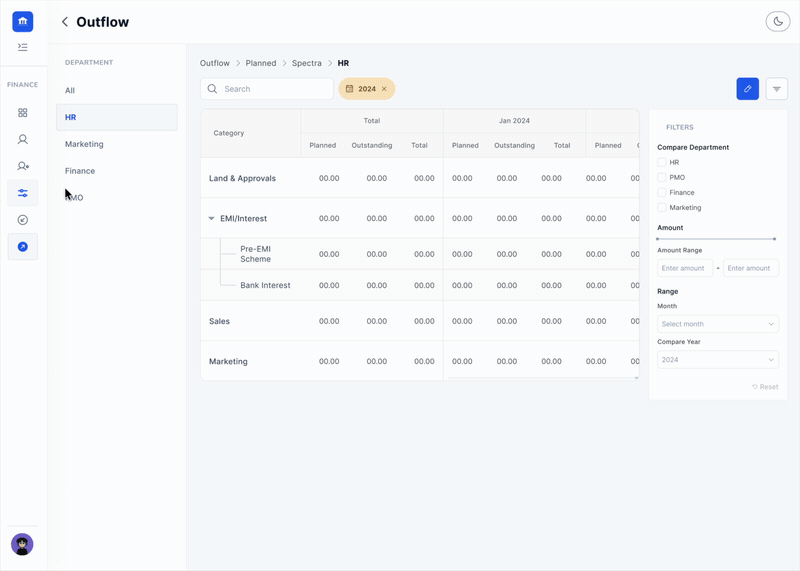Click the minimum Enter amount field

[x=685, y=268]
